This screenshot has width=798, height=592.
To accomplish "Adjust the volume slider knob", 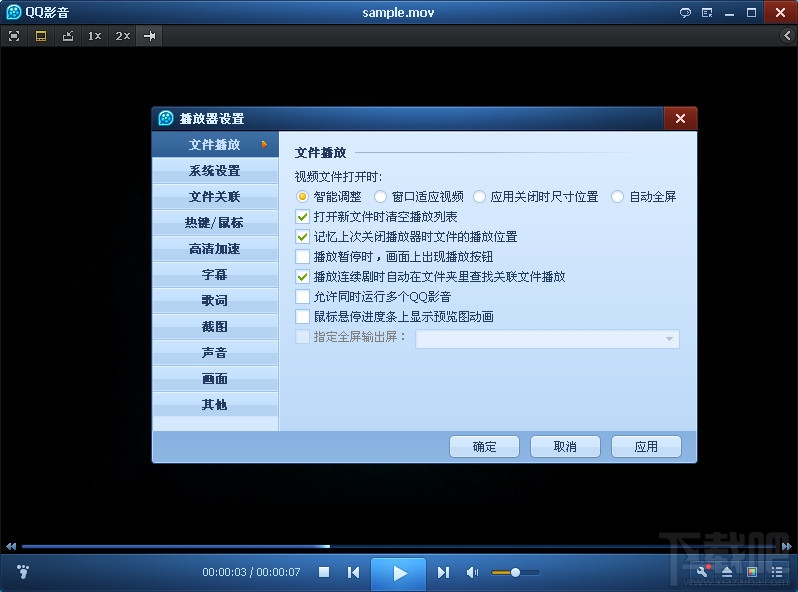I will click(x=515, y=573).
